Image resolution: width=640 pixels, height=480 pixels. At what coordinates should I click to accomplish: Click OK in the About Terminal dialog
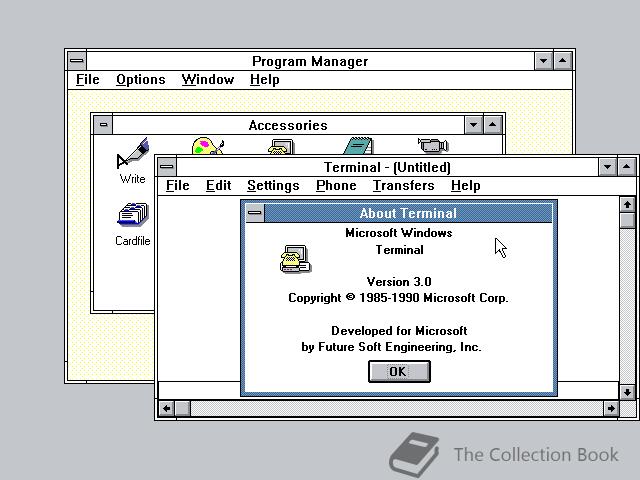point(399,371)
